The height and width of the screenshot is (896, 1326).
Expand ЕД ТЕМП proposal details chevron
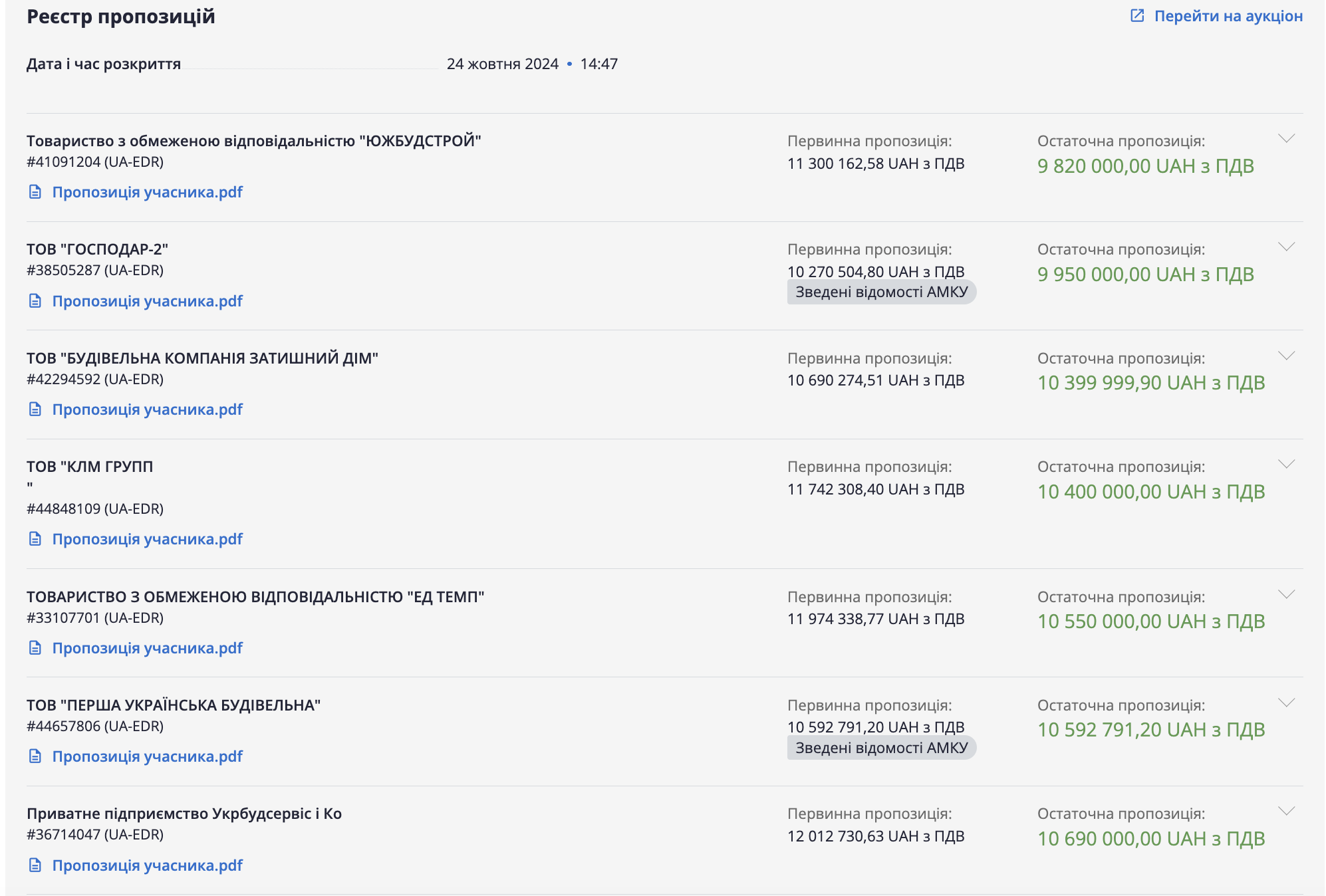(x=1286, y=595)
